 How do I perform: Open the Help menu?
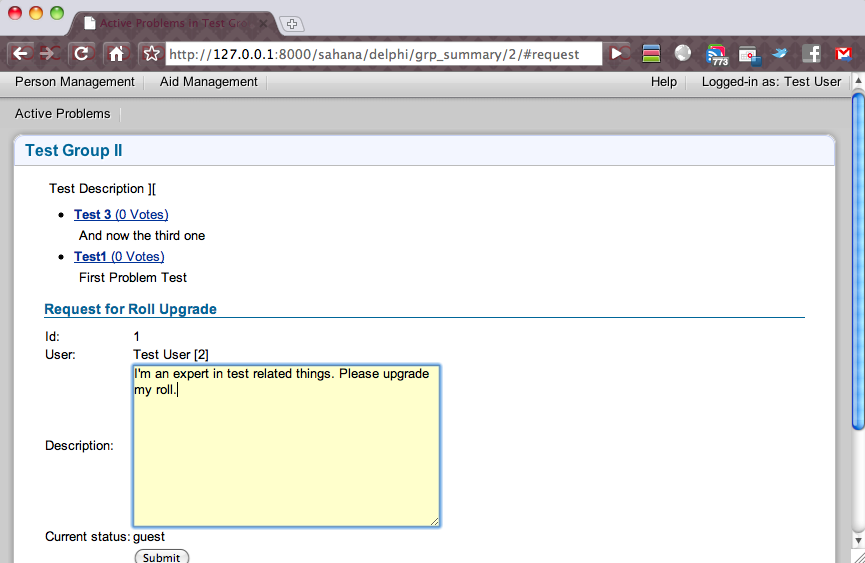click(x=663, y=82)
